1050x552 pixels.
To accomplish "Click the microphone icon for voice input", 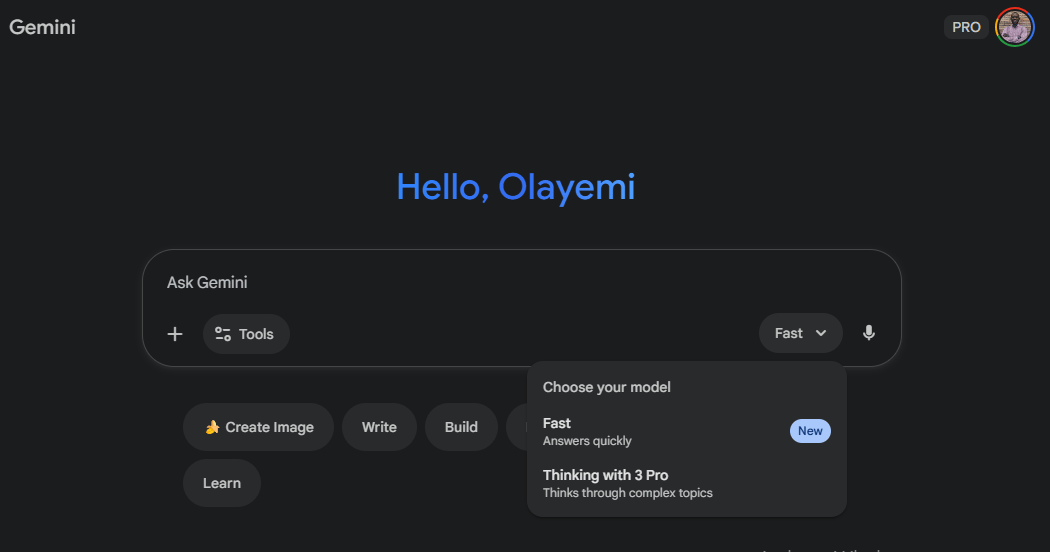I will 869,333.
